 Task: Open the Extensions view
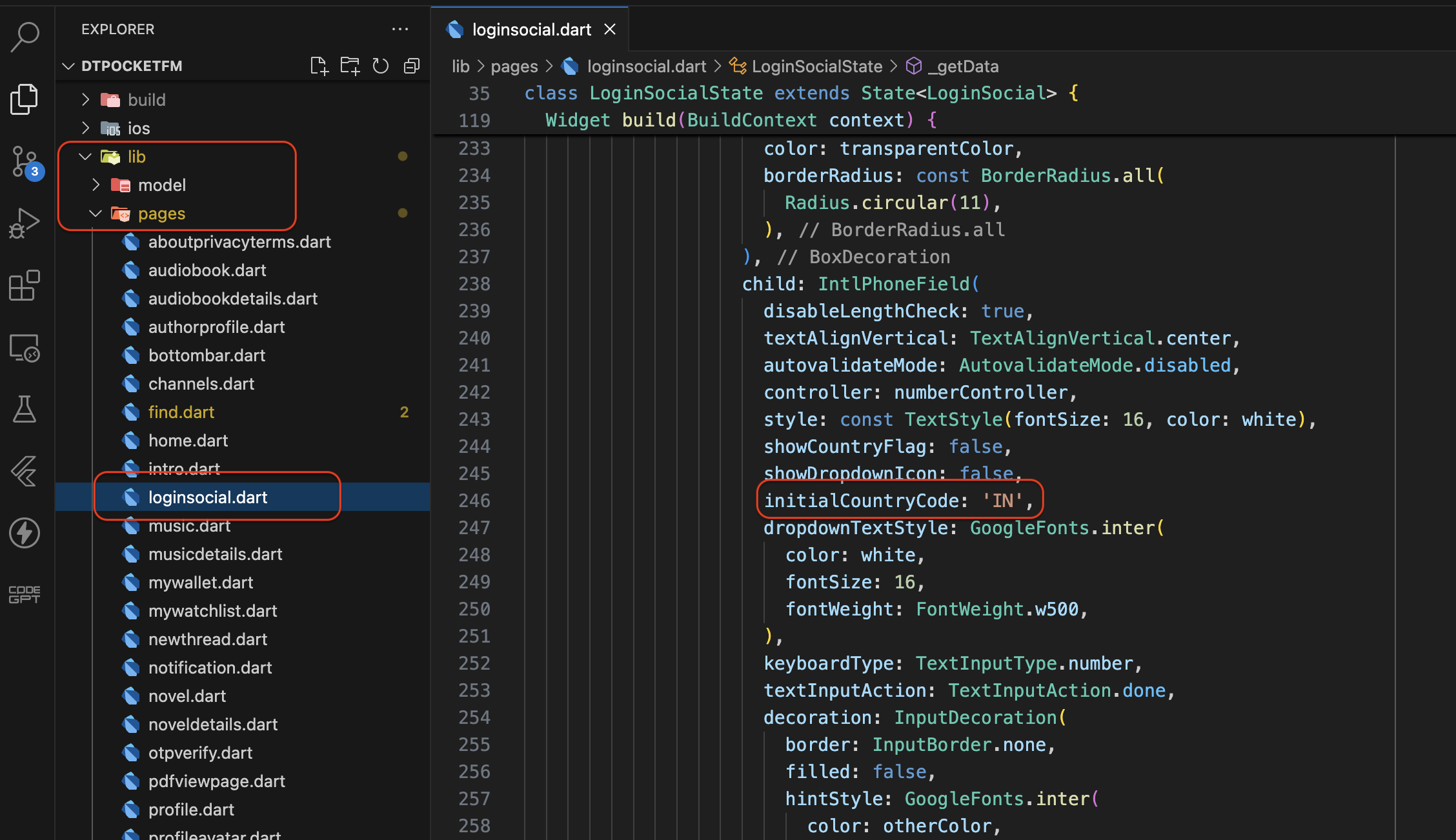point(25,285)
